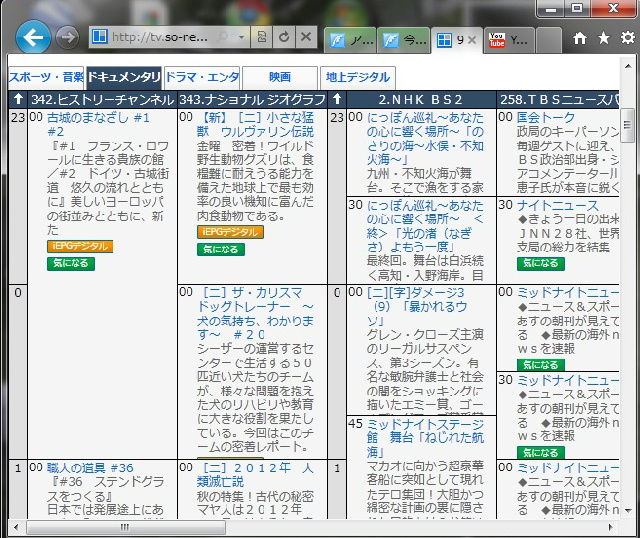Open the 古城のまなざし #1 #2 program link
The height and width of the screenshot is (538, 640).
[x=98, y=124]
